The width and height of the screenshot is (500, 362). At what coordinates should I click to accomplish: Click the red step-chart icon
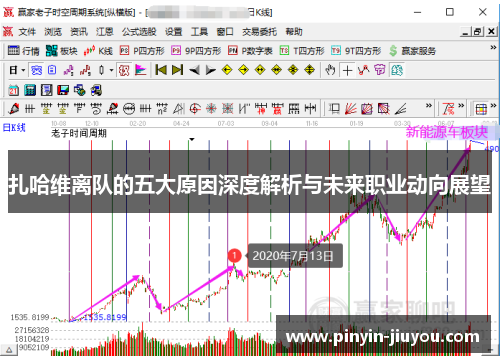(85, 70)
